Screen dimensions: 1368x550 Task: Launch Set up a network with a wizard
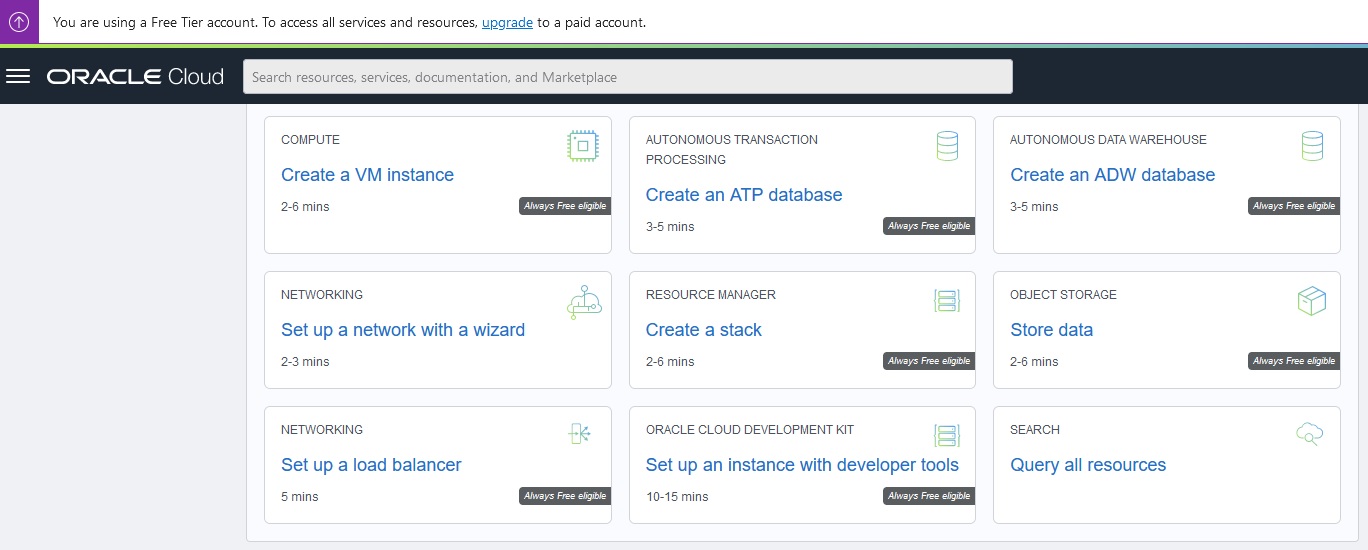click(x=403, y=330)
